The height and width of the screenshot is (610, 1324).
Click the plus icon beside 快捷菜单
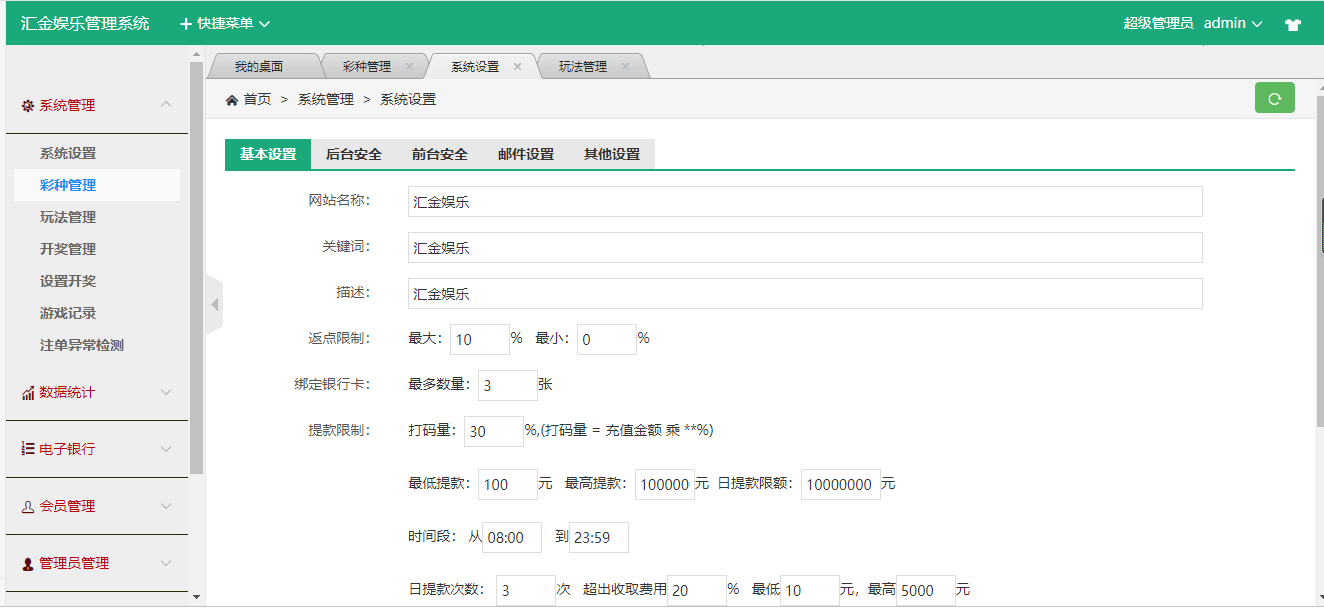pos(185,24)
